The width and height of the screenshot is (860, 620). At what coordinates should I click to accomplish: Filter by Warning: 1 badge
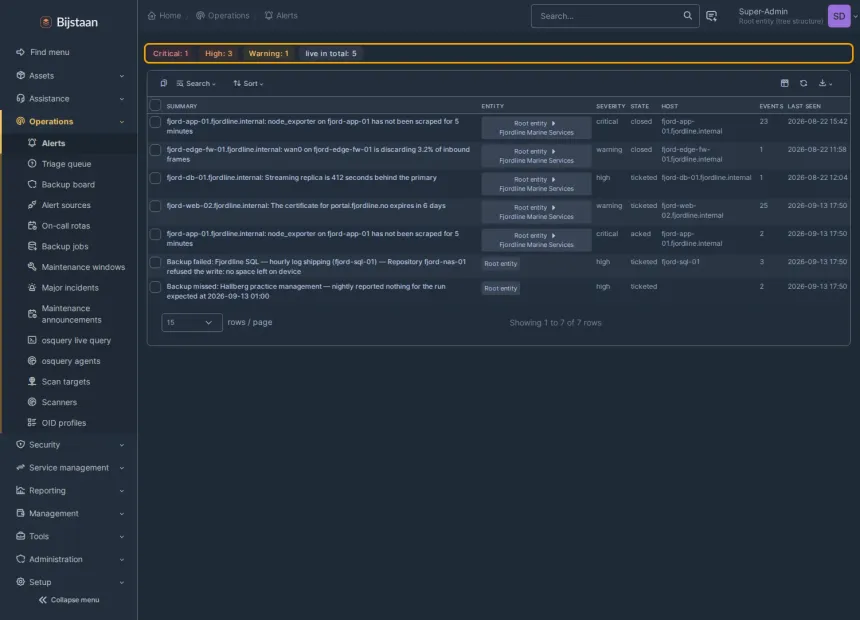pos(268,53)
